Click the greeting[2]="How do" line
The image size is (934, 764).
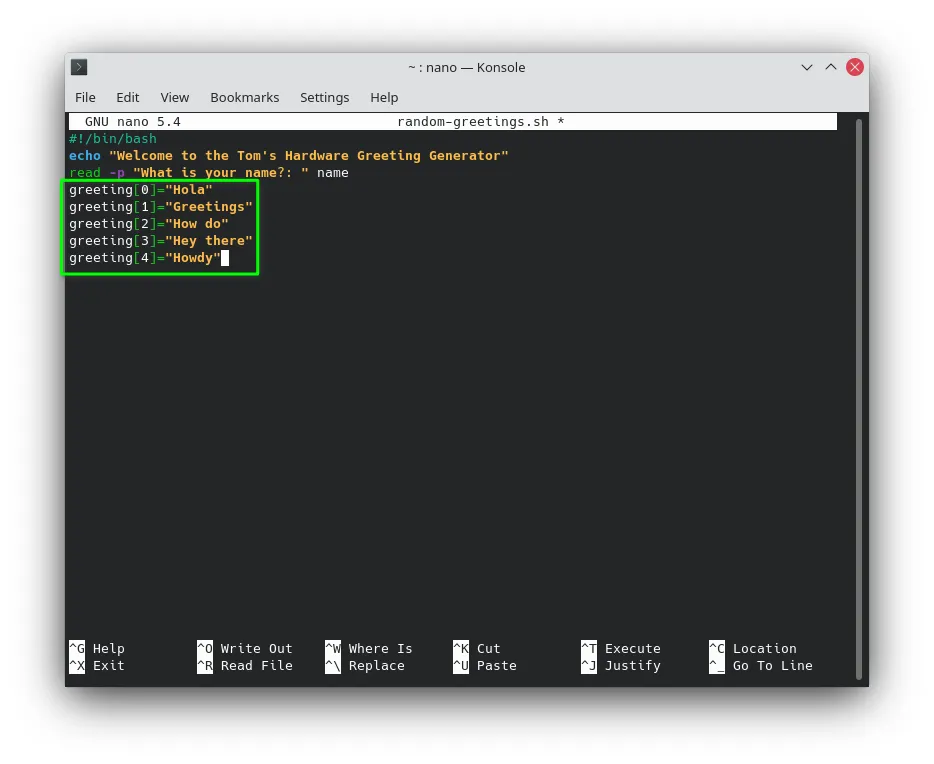pyautogui.click(x=149, y=224)
